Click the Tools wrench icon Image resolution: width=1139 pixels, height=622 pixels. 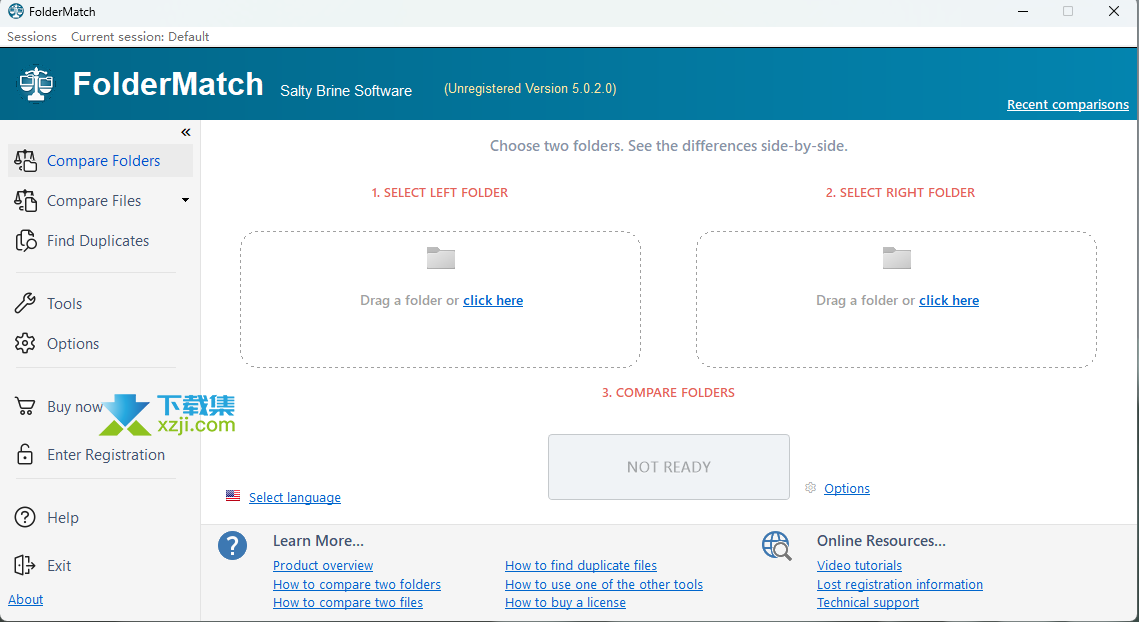click(25, 303)
